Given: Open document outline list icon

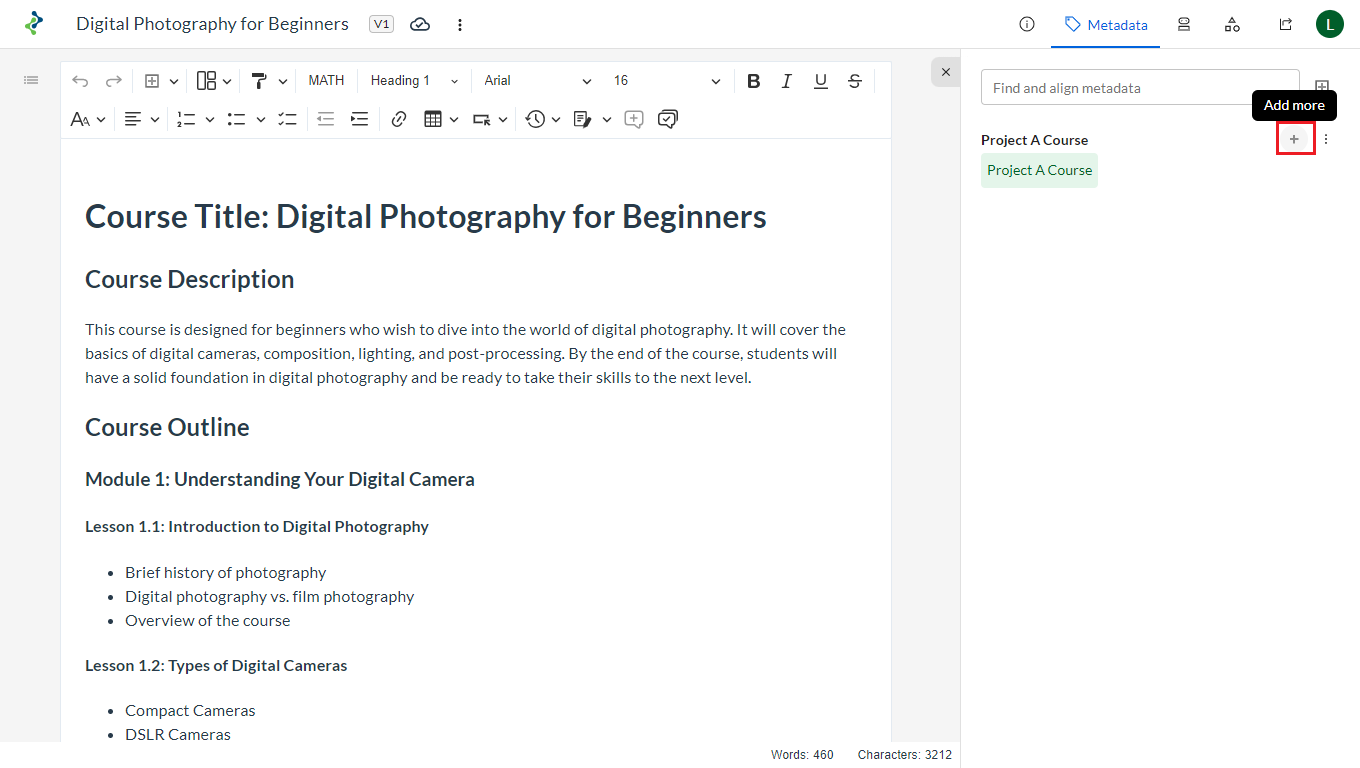Looking at the screenshot, I should click(31, 80).
